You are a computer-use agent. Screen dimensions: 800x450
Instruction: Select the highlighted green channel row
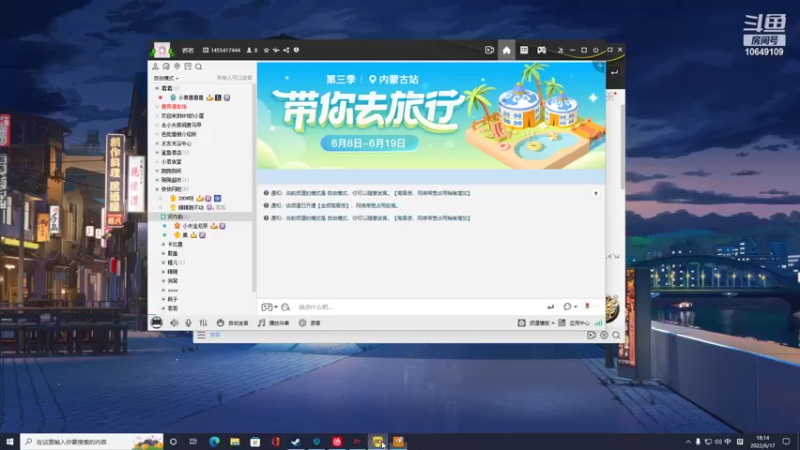(x=200, y=217)
